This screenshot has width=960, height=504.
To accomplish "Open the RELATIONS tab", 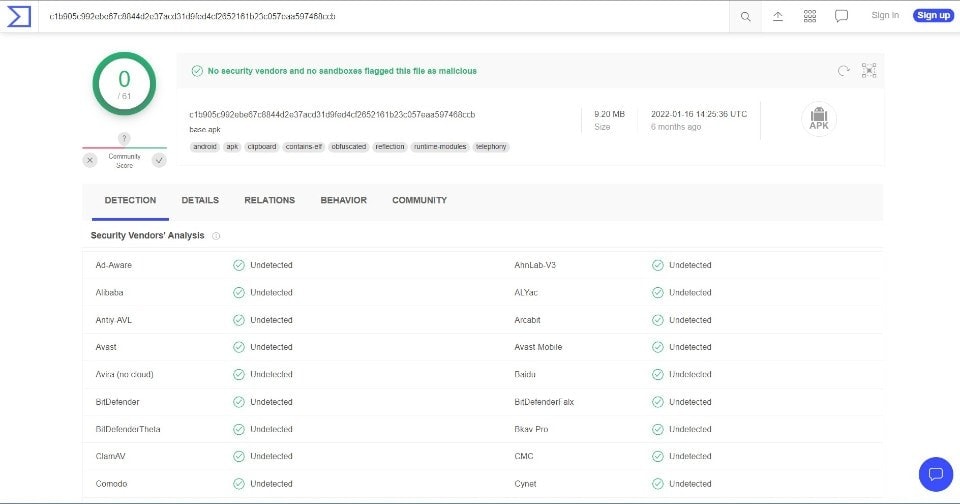I will (269, 200).
